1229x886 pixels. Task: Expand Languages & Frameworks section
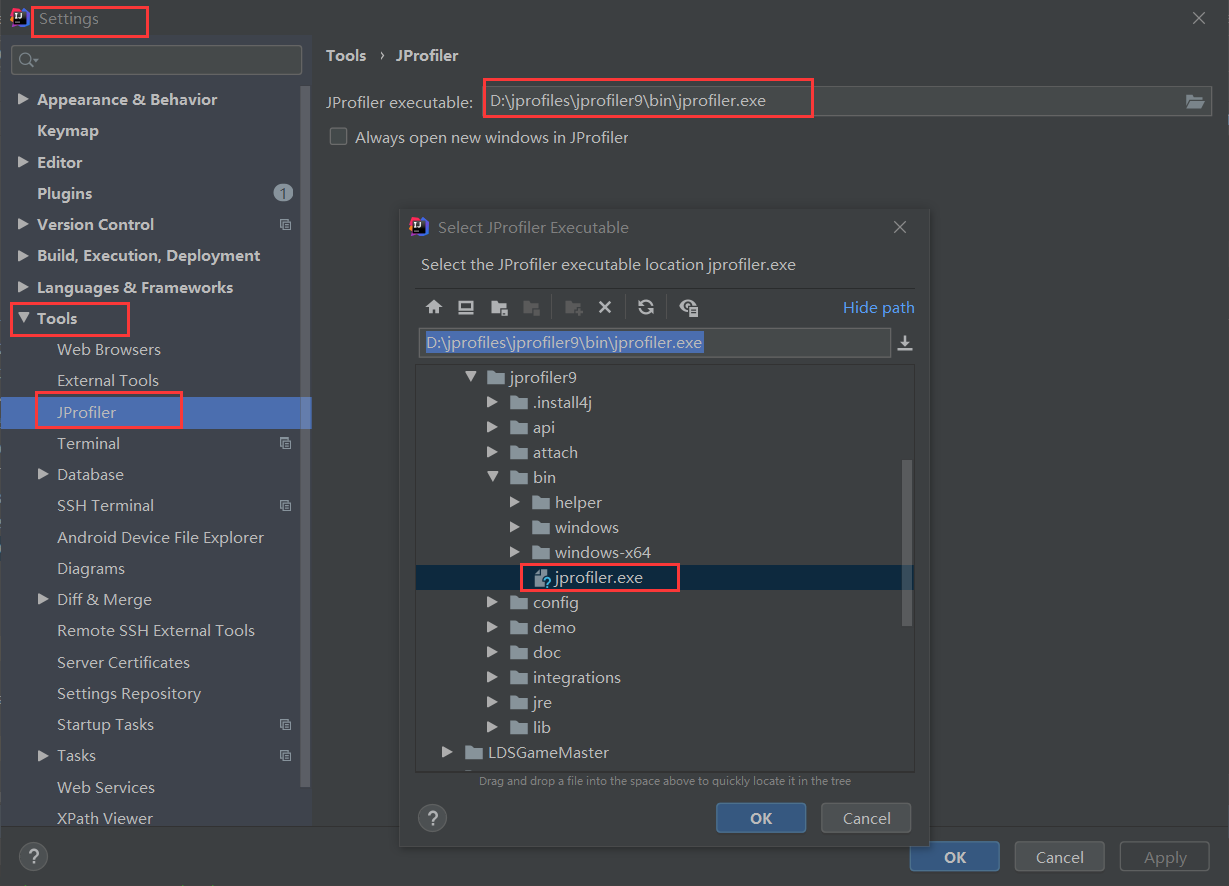[23, 287]
